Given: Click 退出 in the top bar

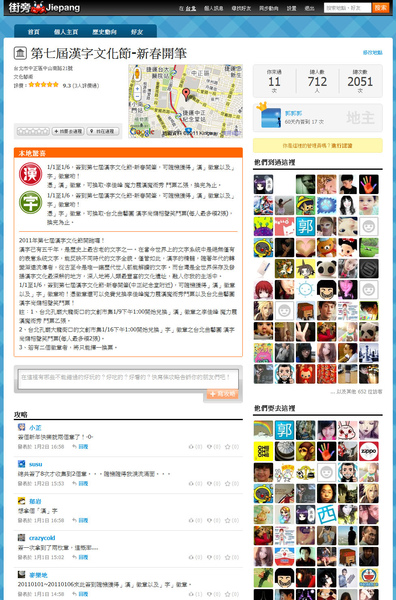Looking at the screenshot, I should [310, 8].
